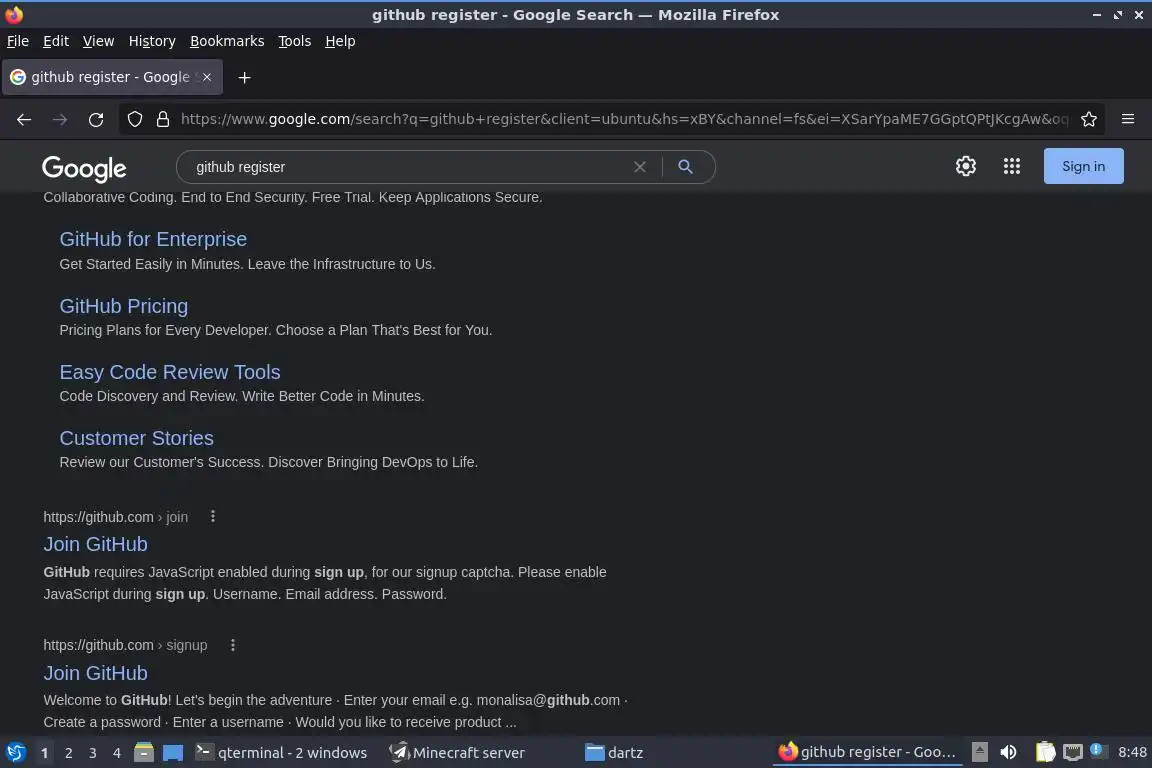Open the Google apps grid icon
This screenshot has height=768, width=1152.
click(x=1012, y=166)
